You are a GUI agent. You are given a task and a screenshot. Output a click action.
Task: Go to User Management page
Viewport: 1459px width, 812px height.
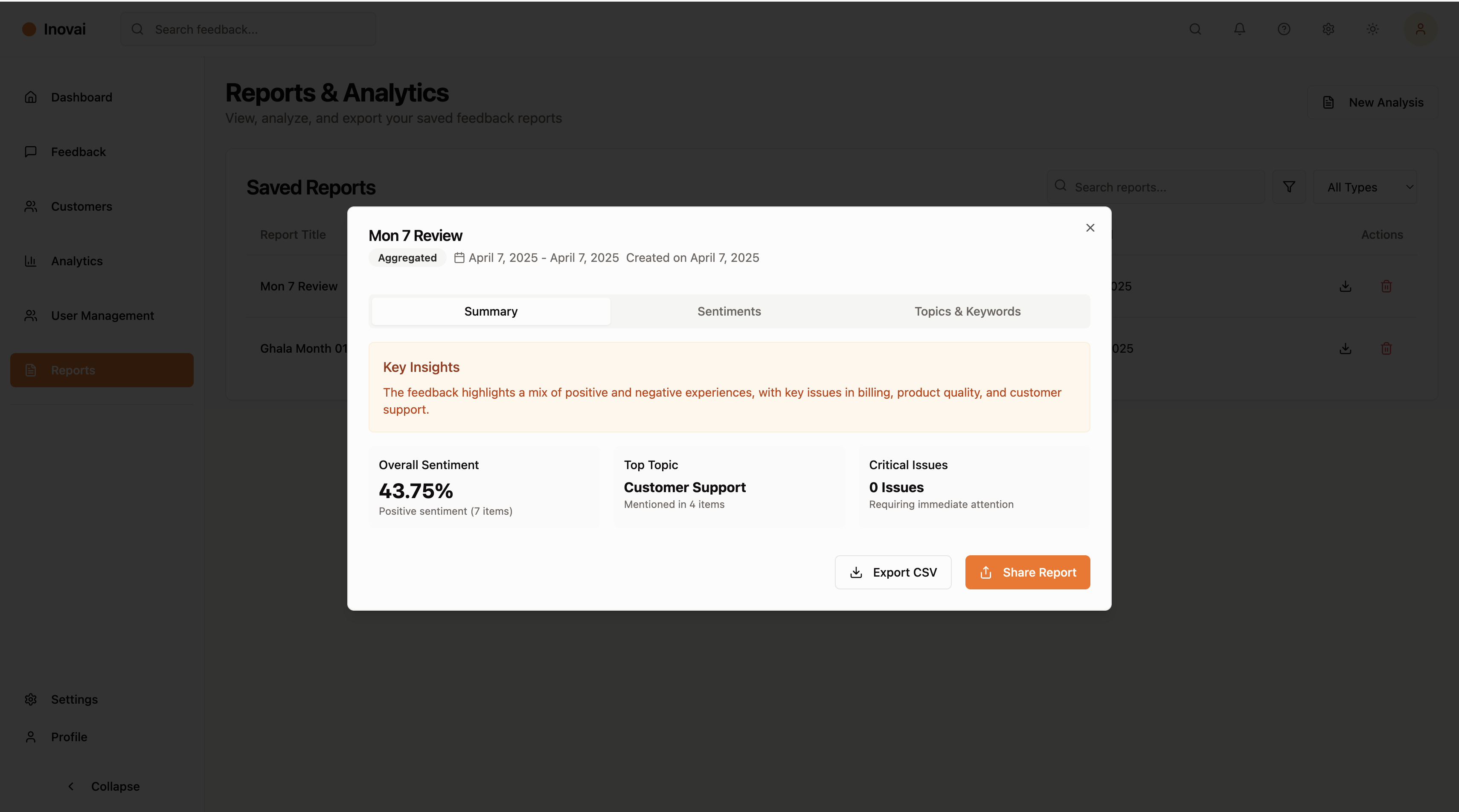point(102,316)
